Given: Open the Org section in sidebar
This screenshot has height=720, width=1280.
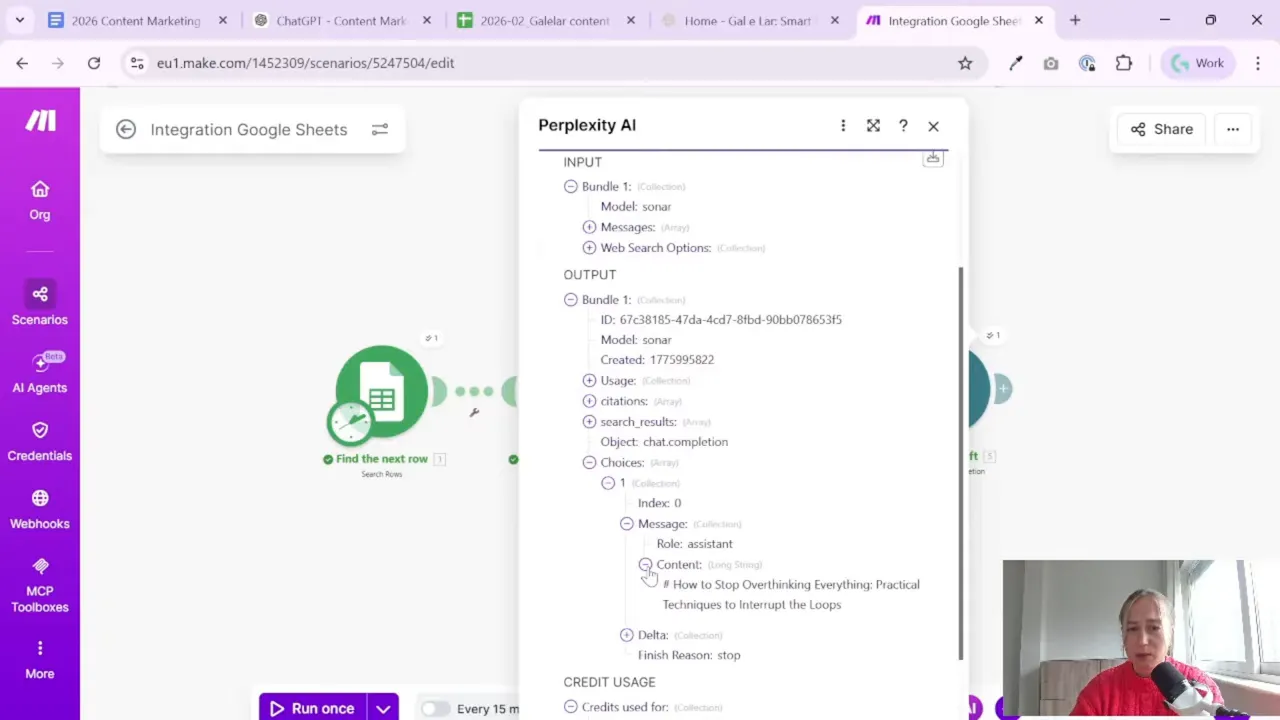Looking at the screenshot, I should 40,200.
